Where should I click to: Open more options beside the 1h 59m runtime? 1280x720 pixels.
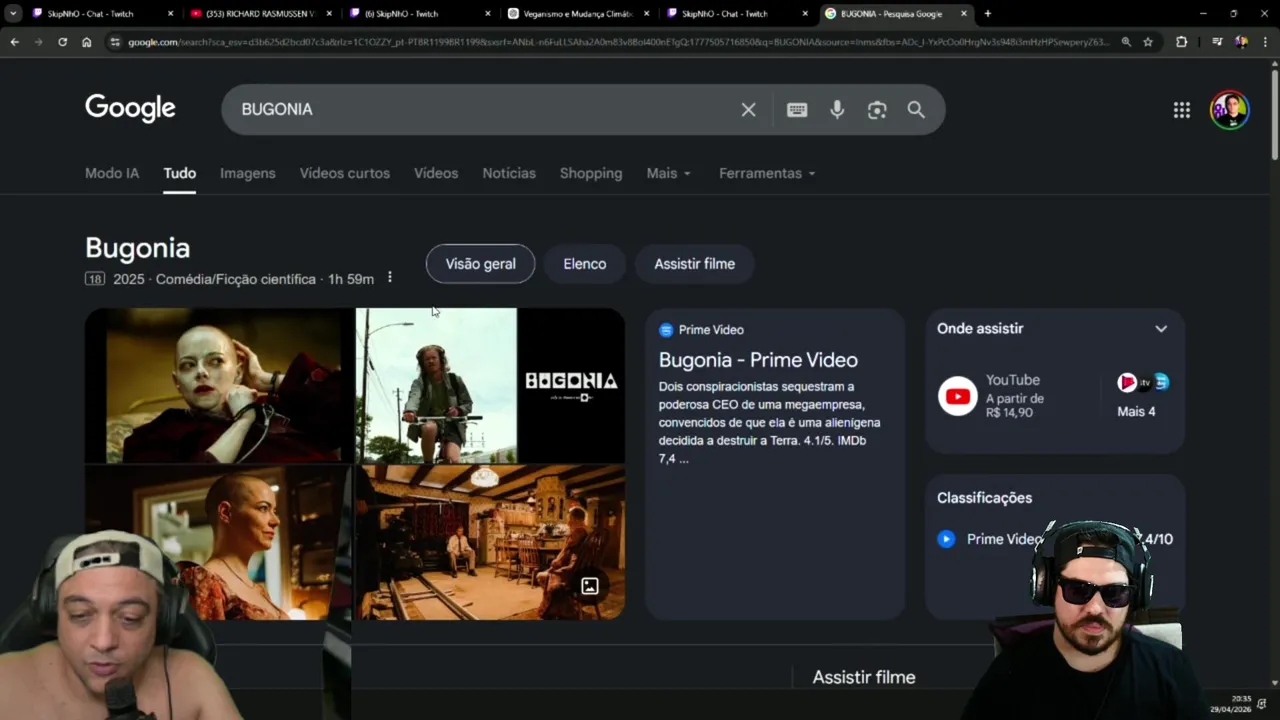coord(390,278)
